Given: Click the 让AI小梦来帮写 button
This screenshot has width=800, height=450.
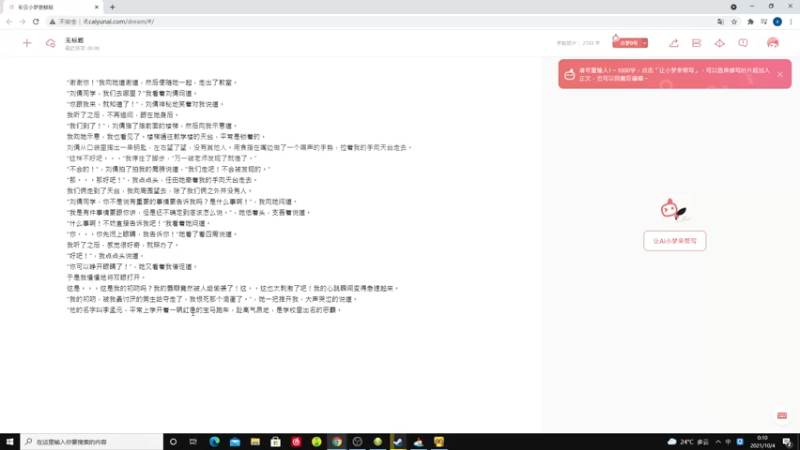Looking at the screenshot, I should (674, 241).
